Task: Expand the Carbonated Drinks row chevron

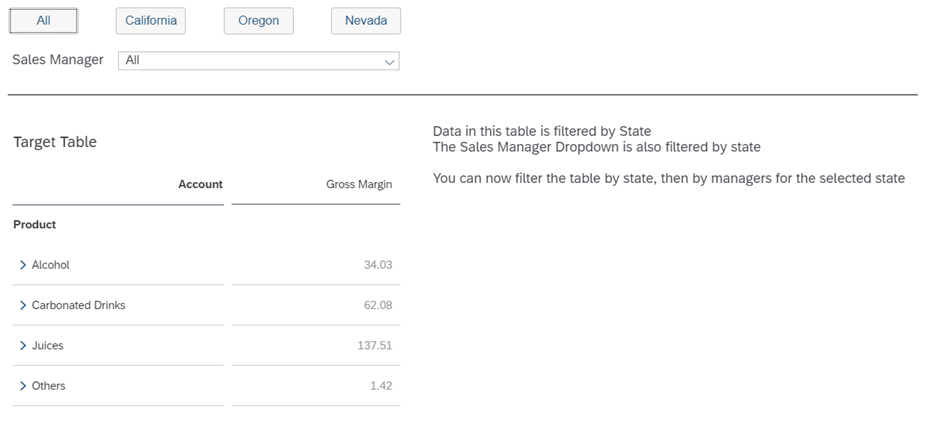Action: pyautogui.click(x=23, y=305)
